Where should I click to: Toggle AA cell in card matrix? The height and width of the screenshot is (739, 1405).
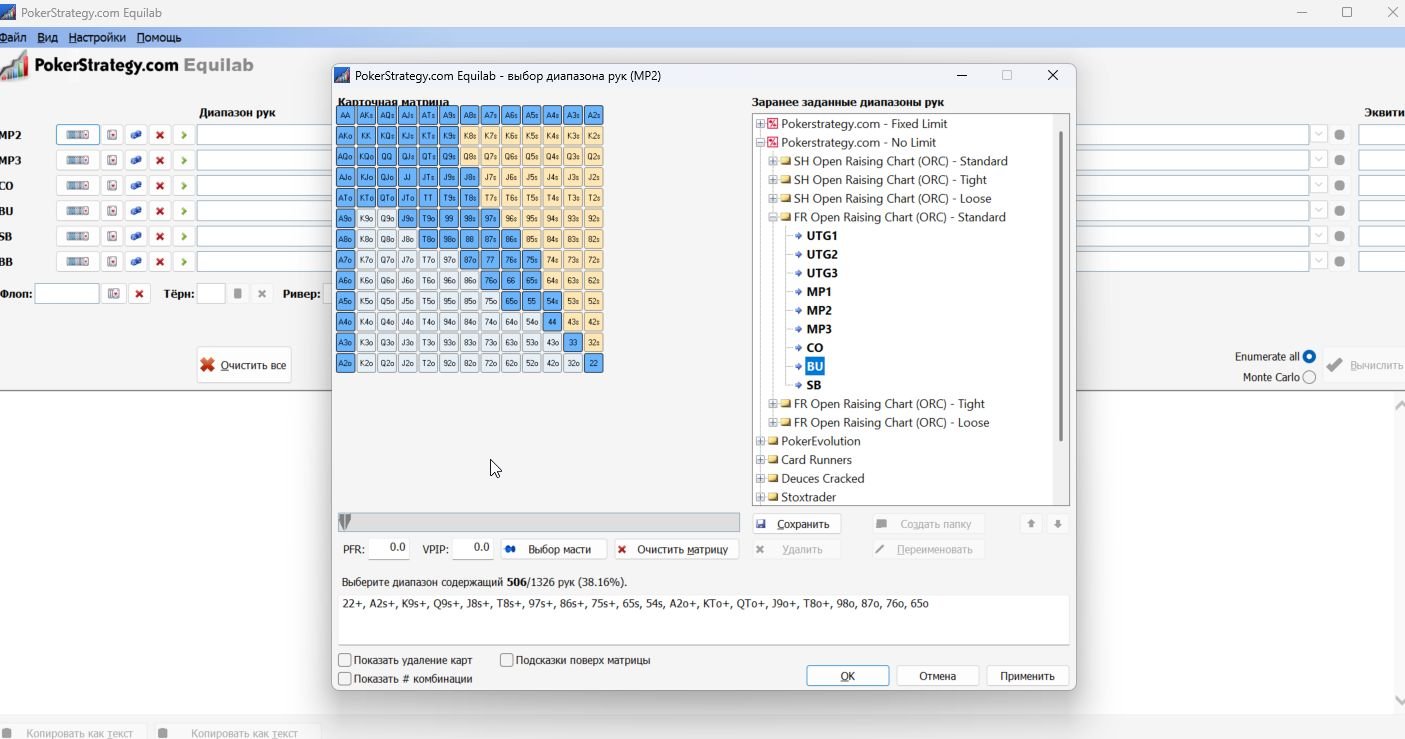(x=345, y=115)
